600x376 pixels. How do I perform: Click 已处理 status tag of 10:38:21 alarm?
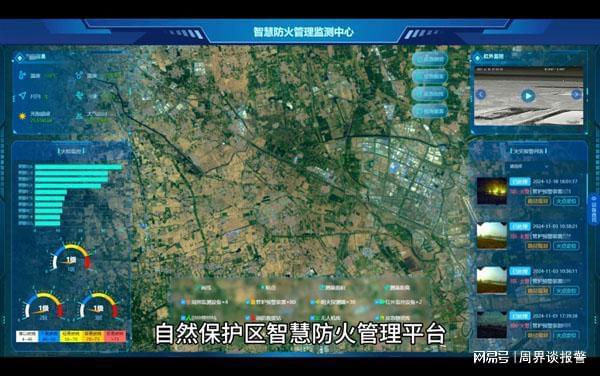click(x=520, y=226)
